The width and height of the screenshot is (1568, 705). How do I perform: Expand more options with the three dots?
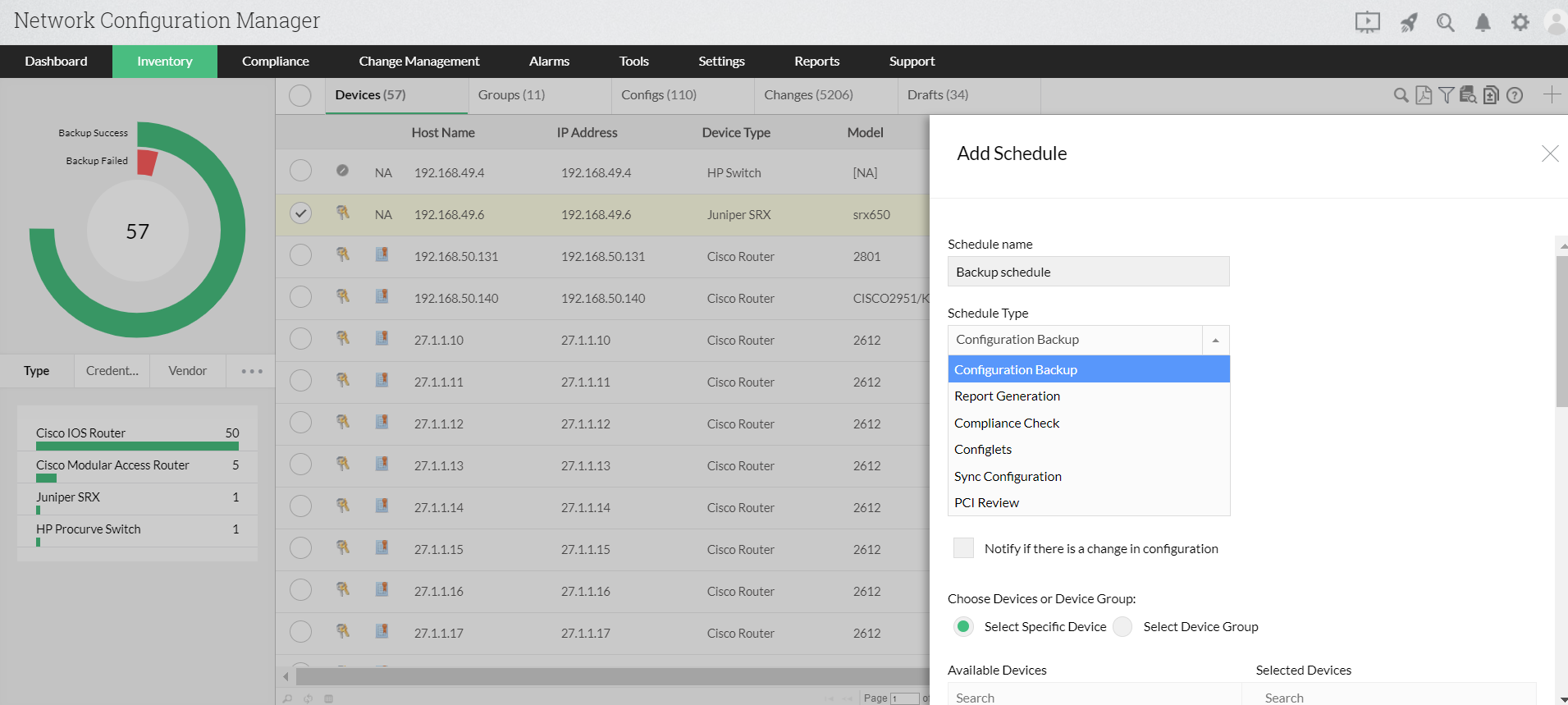pyautogui.click(x=252, y=371)
